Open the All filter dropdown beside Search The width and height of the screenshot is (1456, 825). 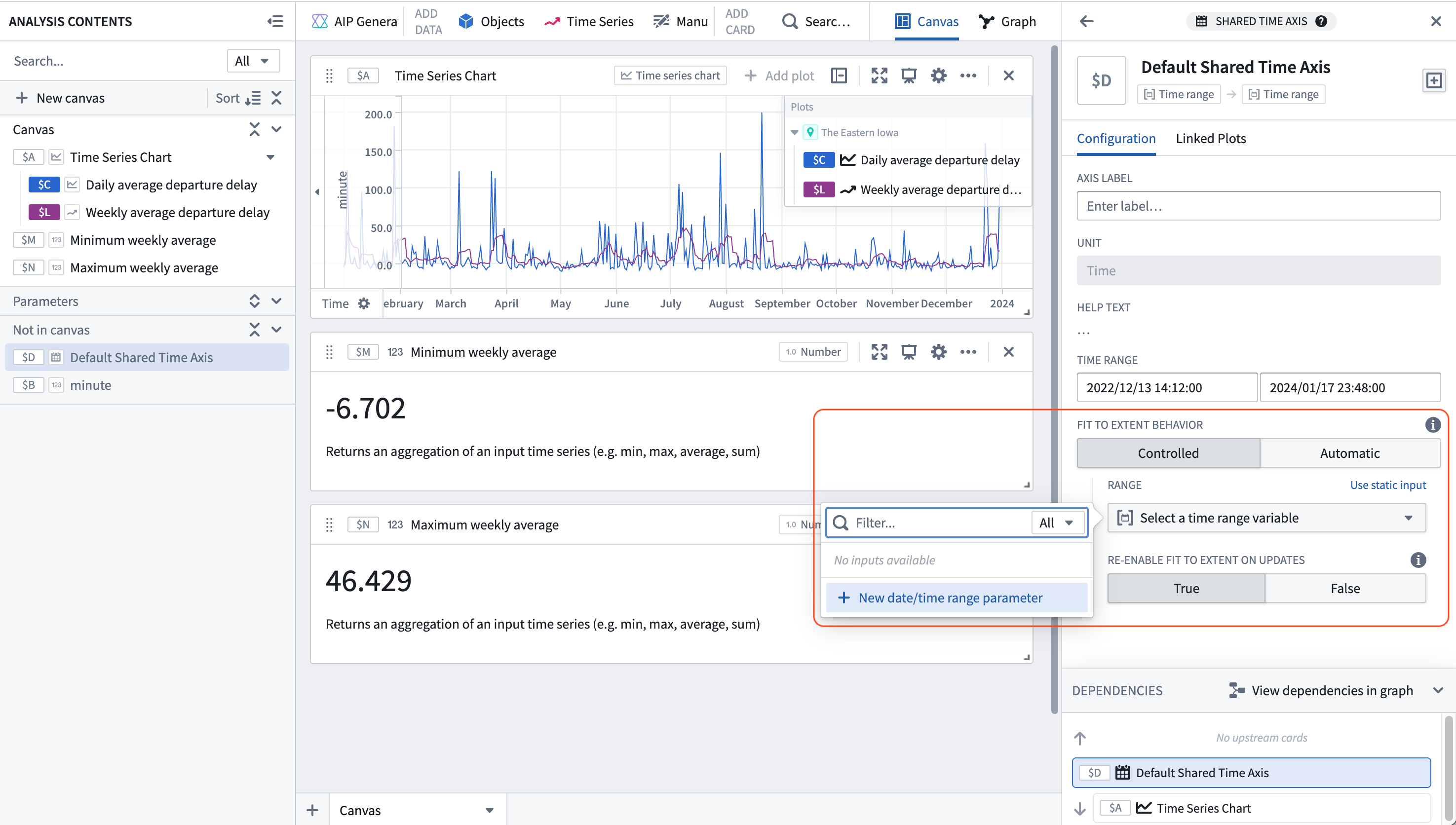tap(253, 61)
